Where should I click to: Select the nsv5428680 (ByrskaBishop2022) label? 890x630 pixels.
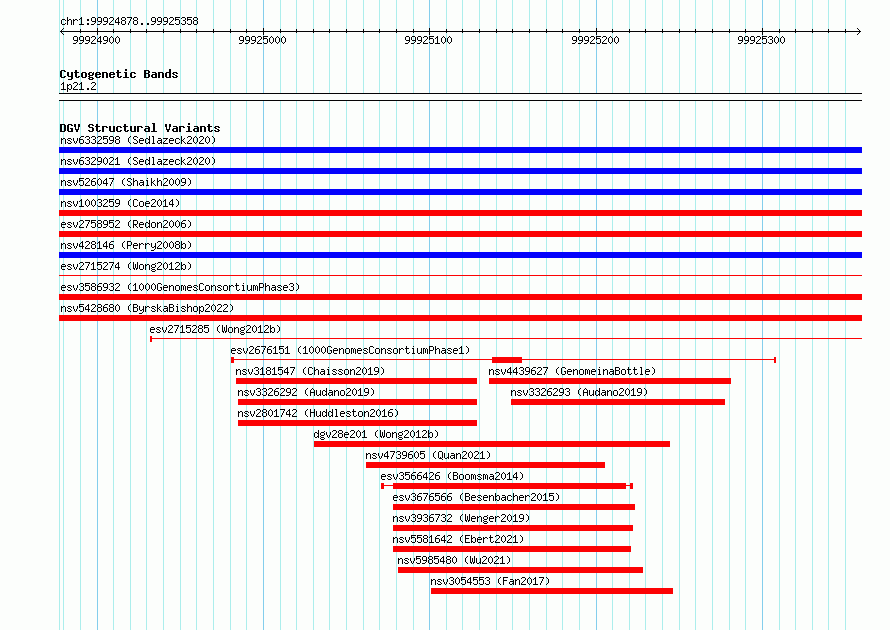(147, 308)
